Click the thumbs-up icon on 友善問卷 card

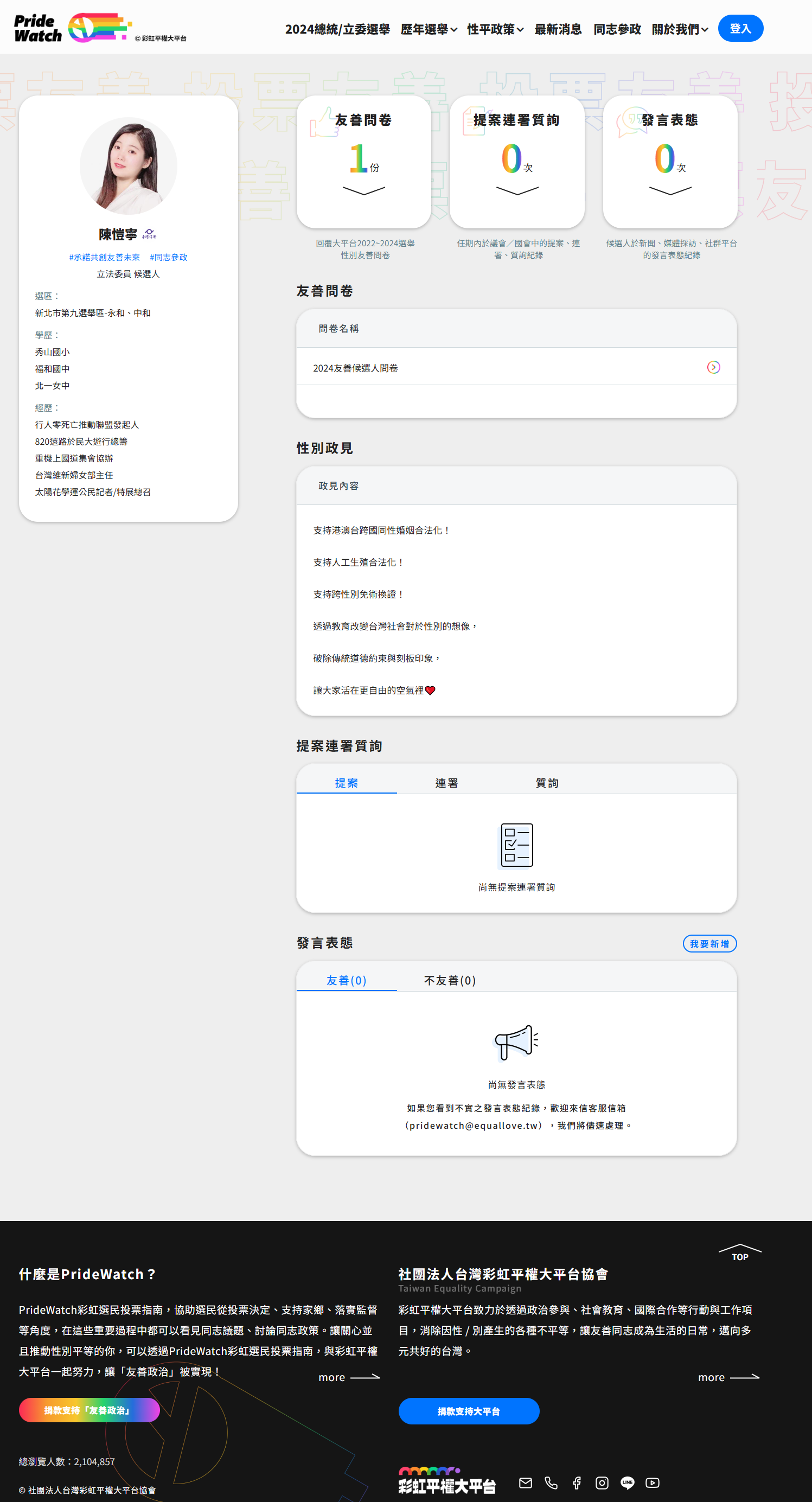pos(324,123)
